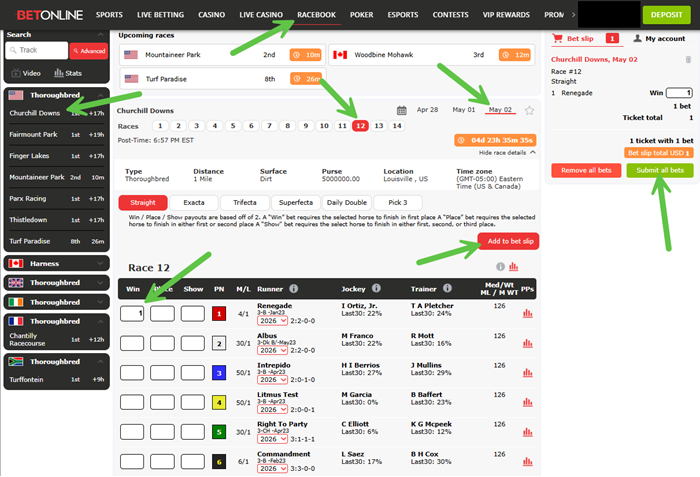Click Win box for Commandment

[132, 461]
